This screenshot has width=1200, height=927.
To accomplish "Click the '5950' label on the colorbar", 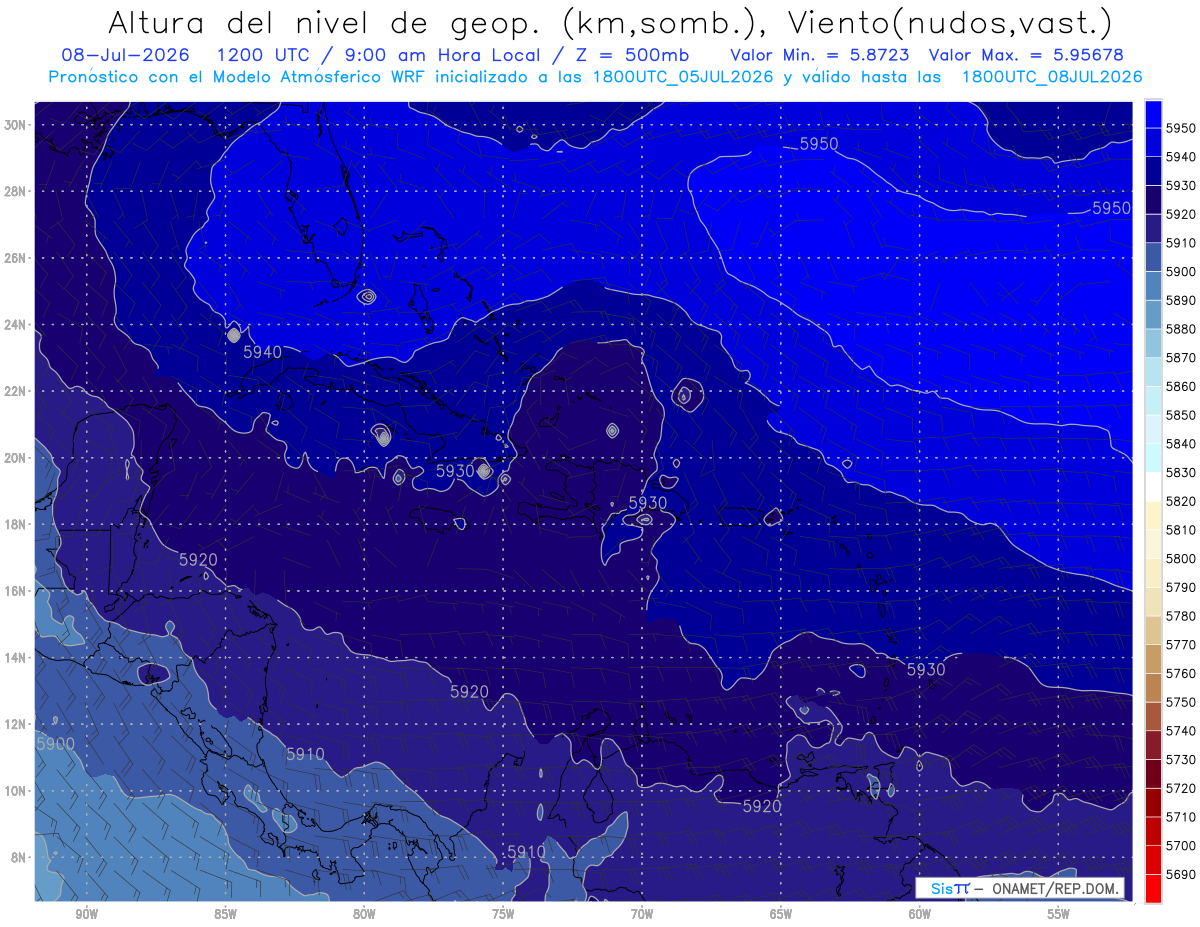I will click(x=1181, y=128).
